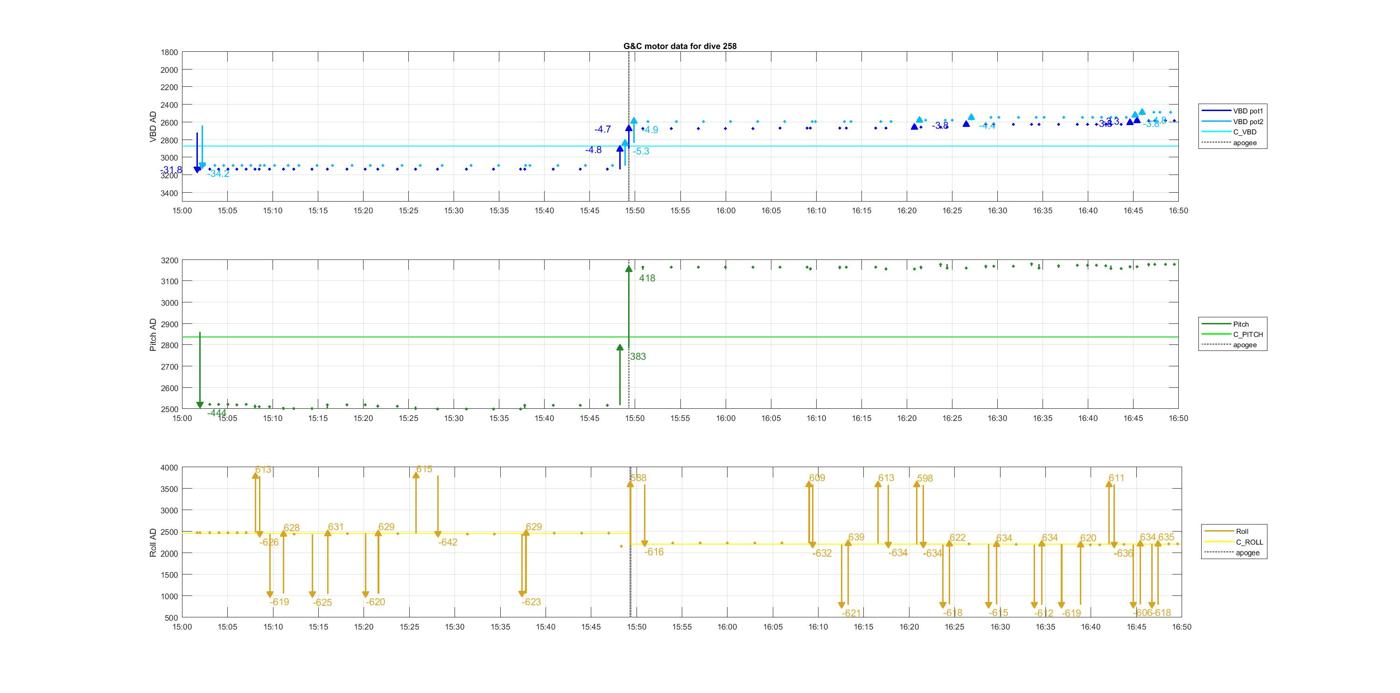The width and height of the screenshot is (1400, 693).
Task: Click the '639' roll data label
Action: click(x=856, y=538)
